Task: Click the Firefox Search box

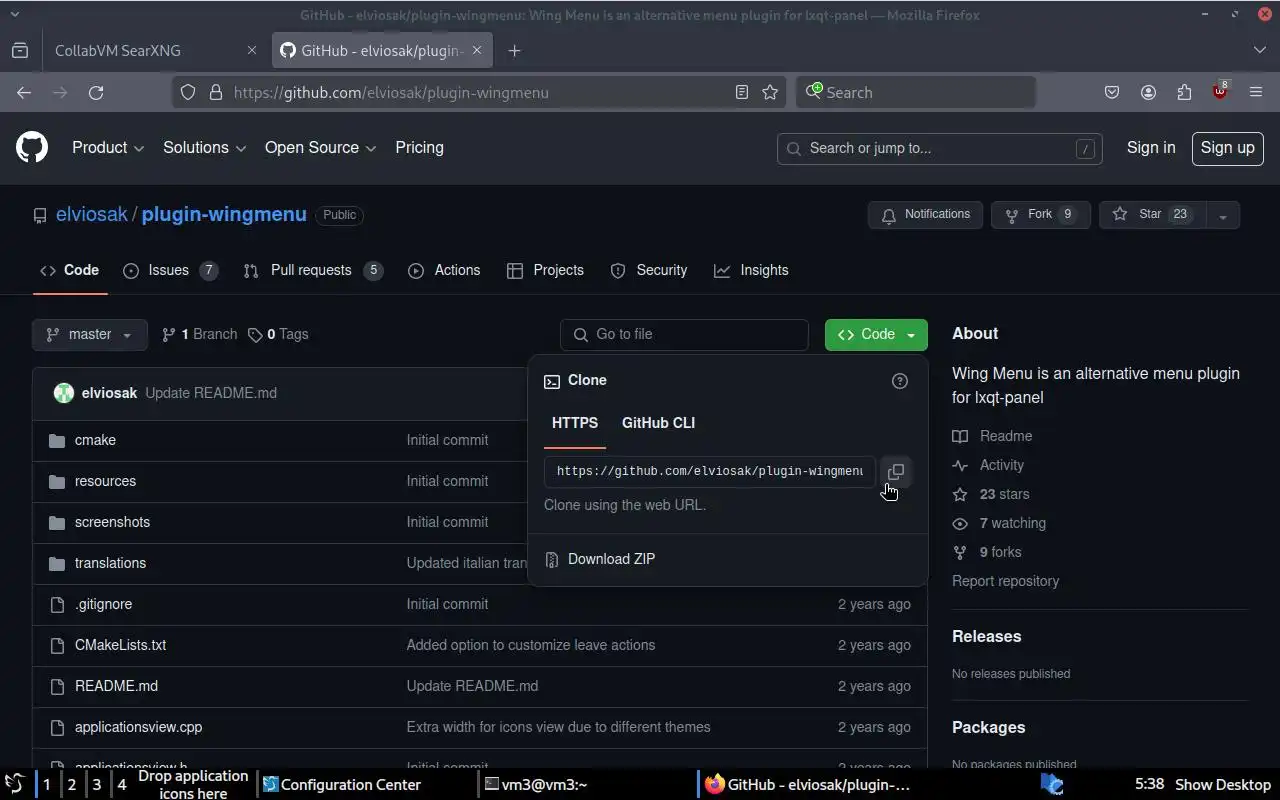Action: [x=916, y=92]
